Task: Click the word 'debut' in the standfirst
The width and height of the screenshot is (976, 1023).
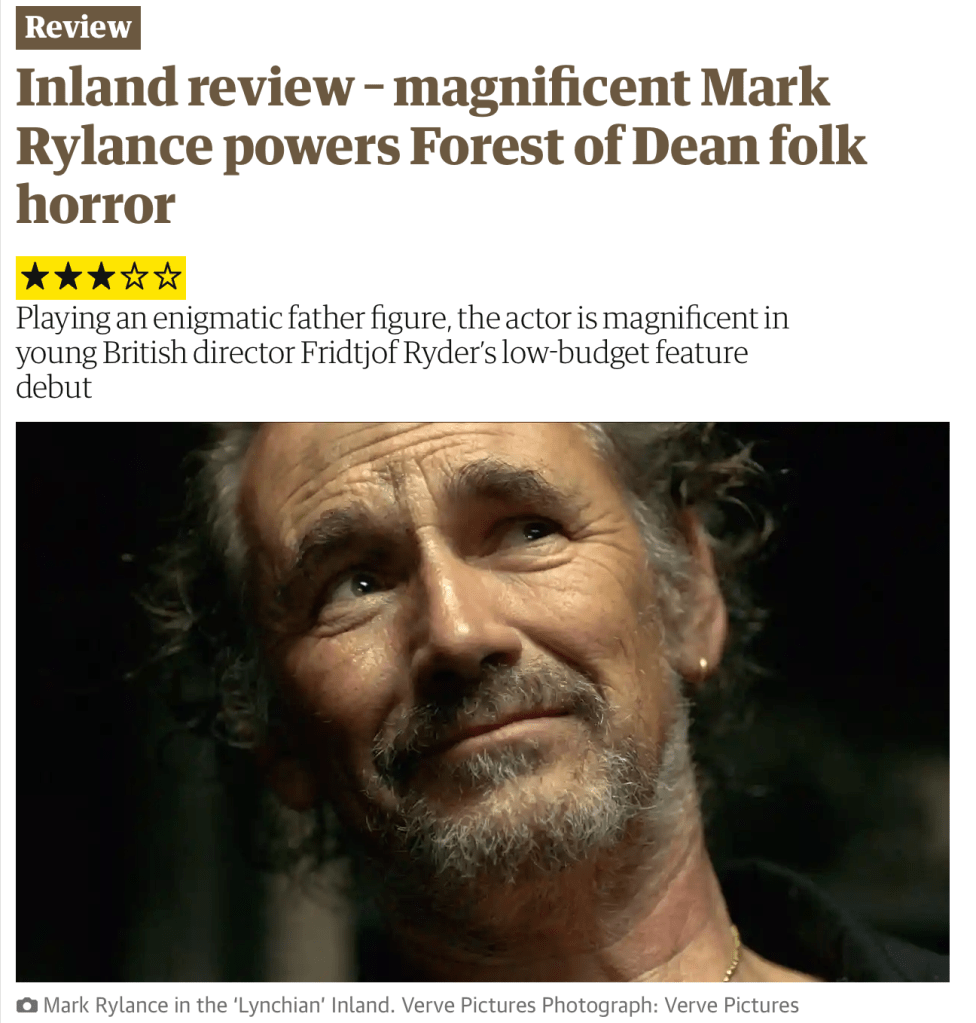Action: coord(54,388)
